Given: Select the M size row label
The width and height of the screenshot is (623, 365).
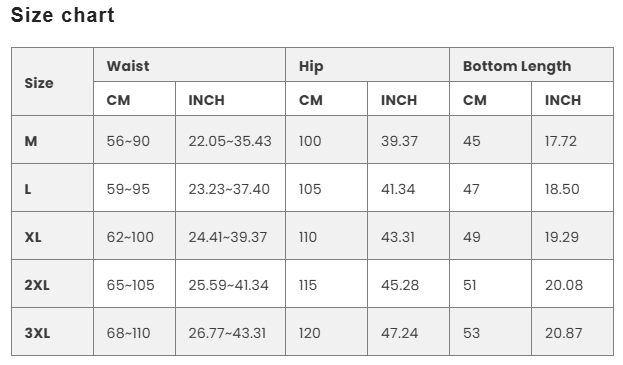Looking at the screenshot, I should tap(52, 140).
